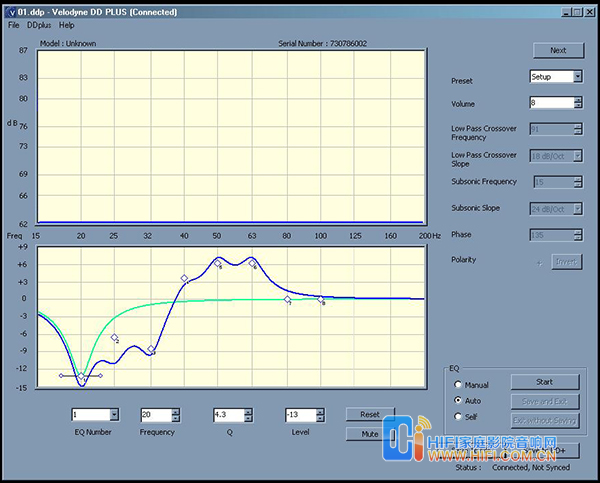Pick EQ band 6 diamond marker
Image resolution: width=600 pixels, height=483 pixels.
(x=252, y=264)
